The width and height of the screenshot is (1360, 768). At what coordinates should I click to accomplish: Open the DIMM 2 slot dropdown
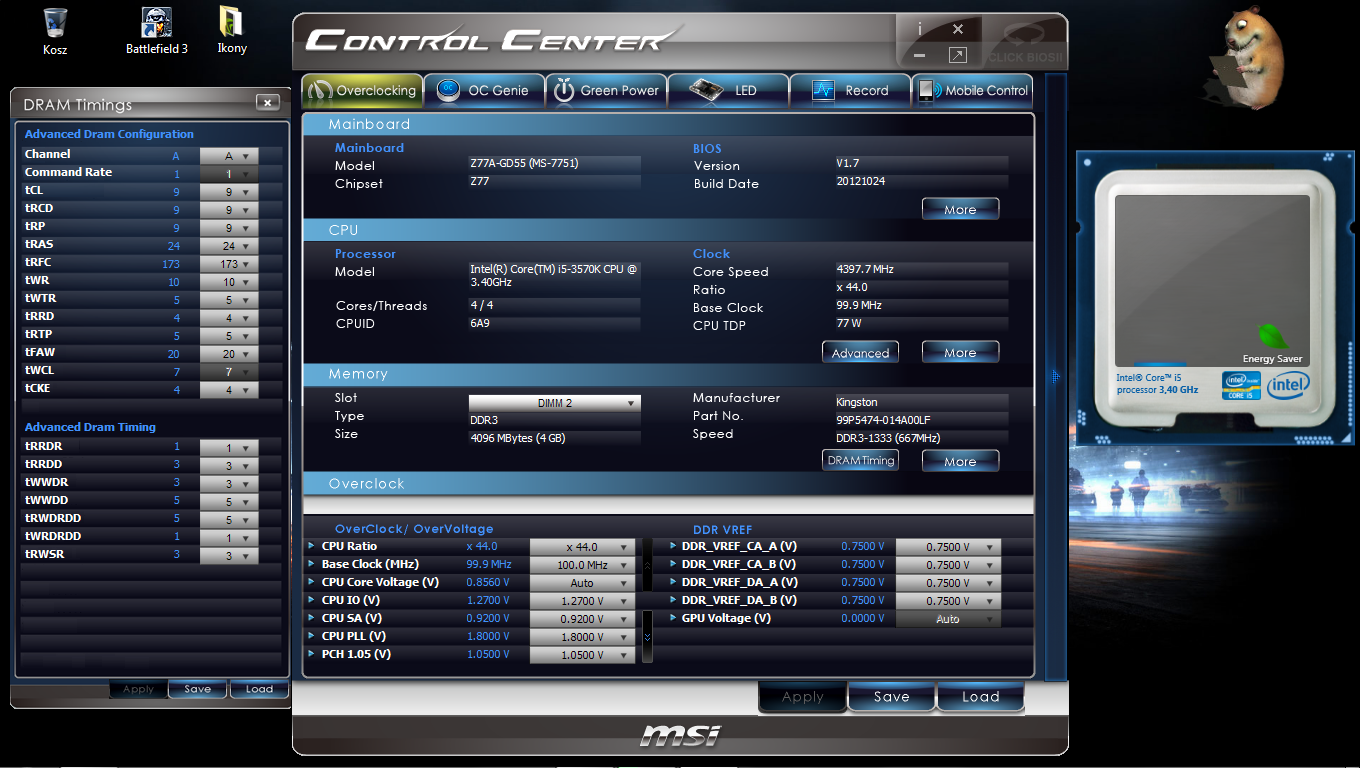coord(555,403)
